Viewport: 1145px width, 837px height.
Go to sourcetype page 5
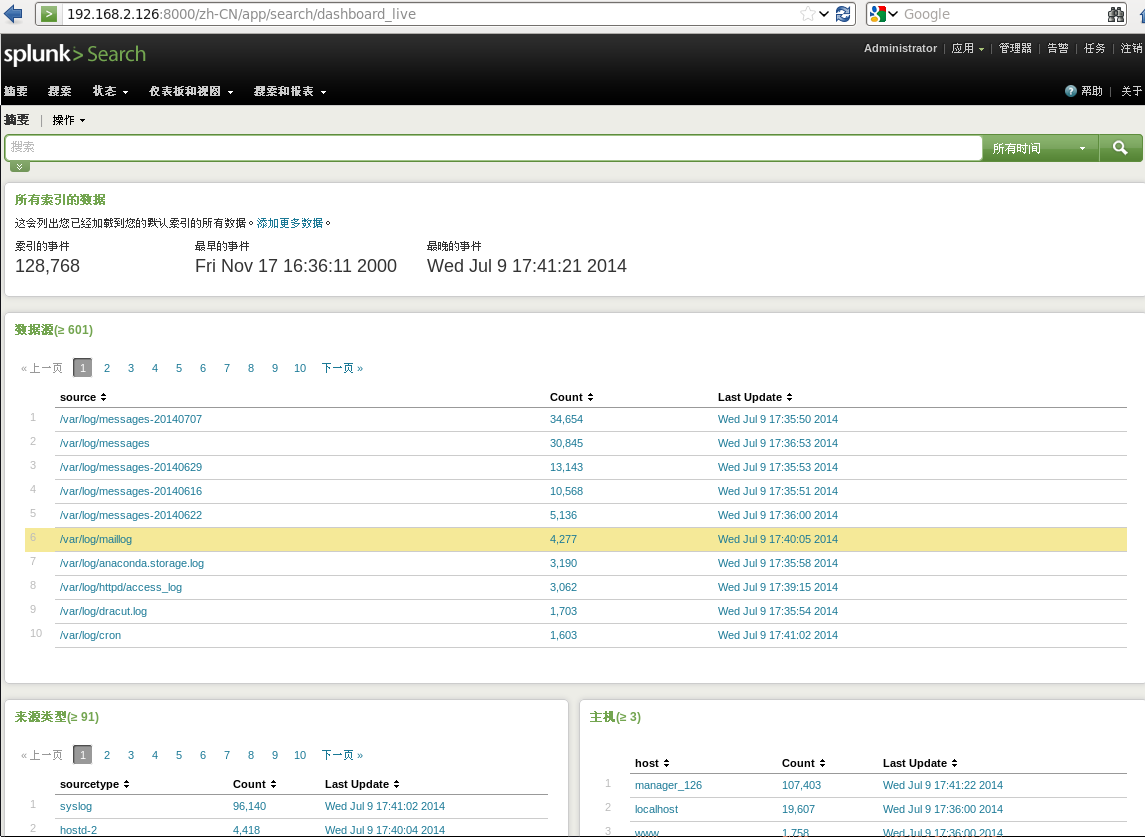point(179,755)
